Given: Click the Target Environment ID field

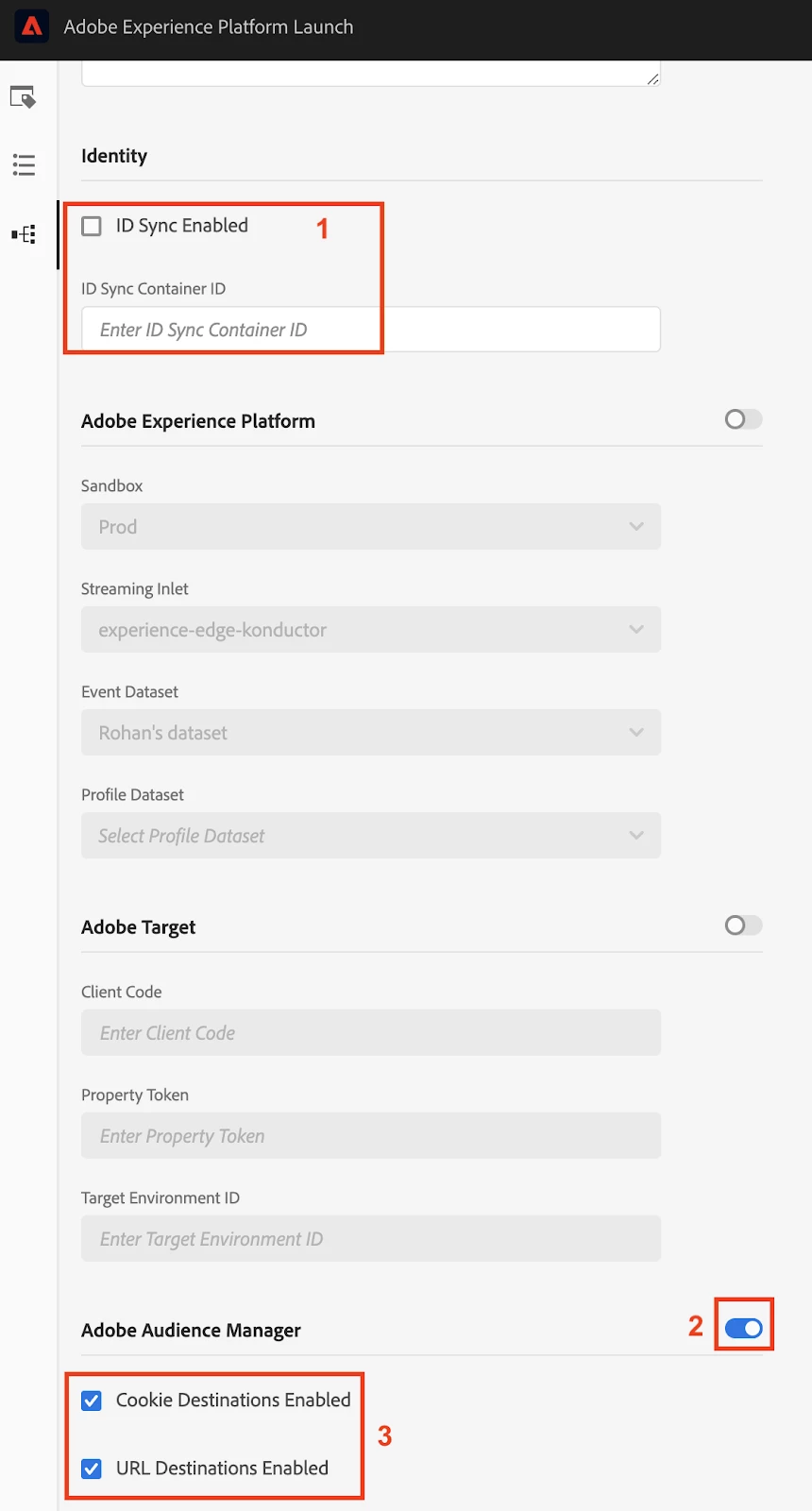Looking at the screenshot, I should [x=370, y=1239].
